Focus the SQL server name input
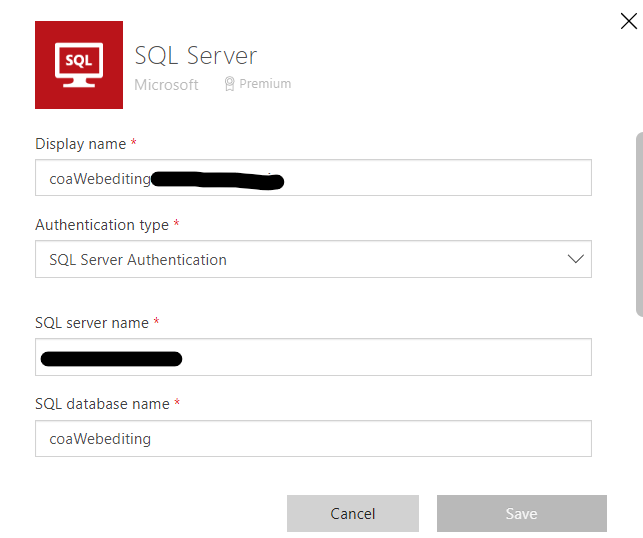643x538 pixels. point(313,357)
